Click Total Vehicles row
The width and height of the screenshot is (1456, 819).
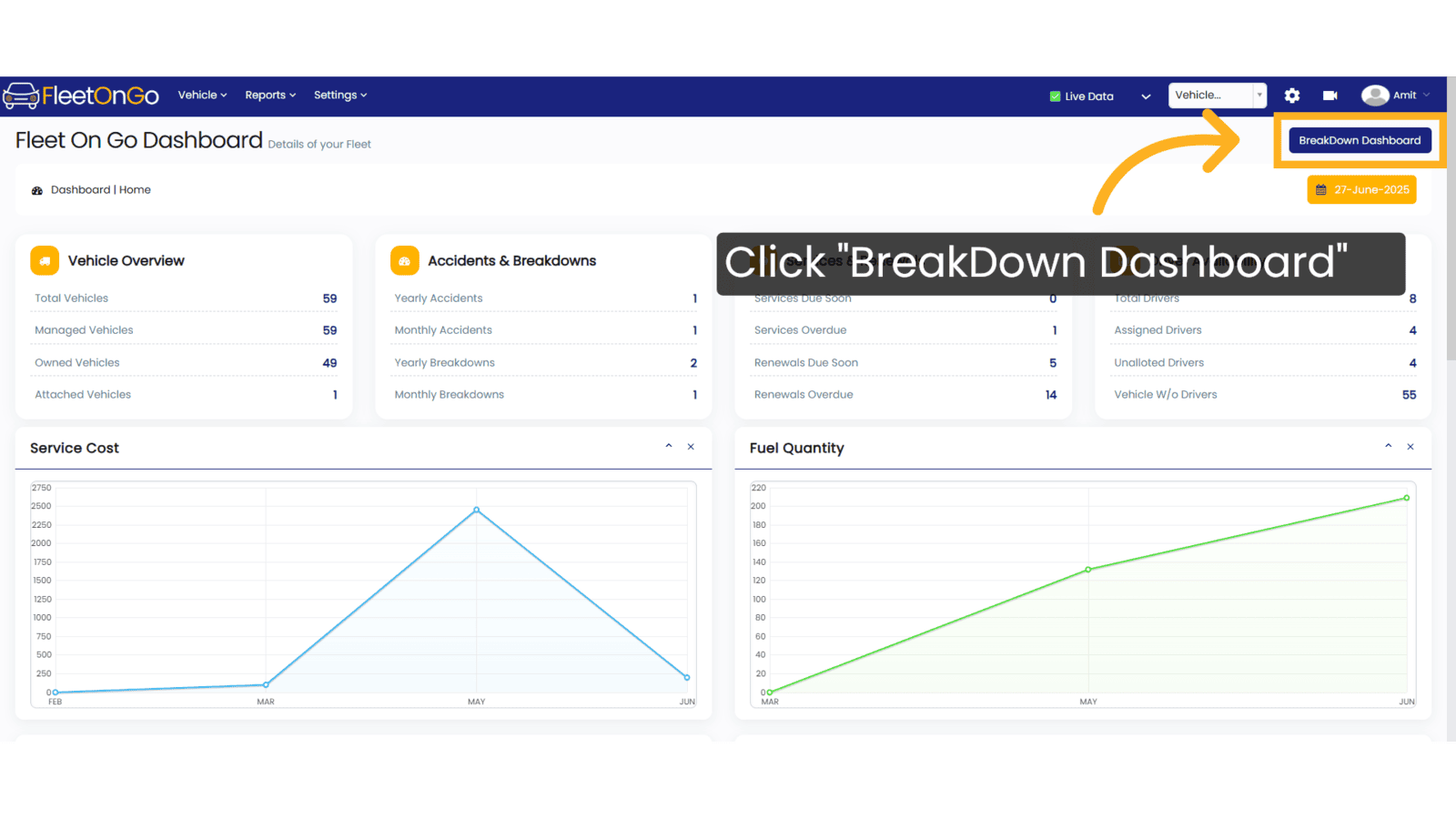(186, 298)
